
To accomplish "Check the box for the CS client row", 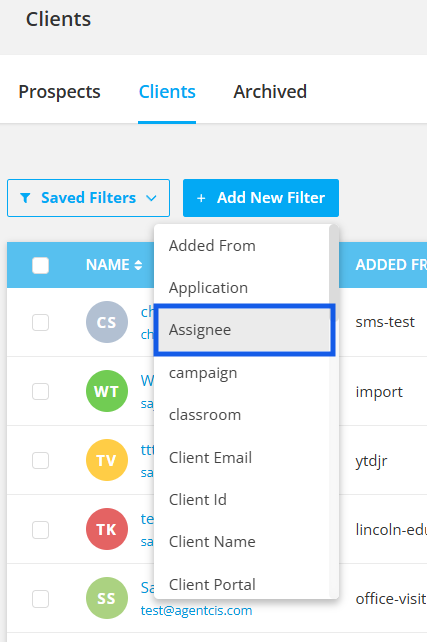I will click(41, 322).
